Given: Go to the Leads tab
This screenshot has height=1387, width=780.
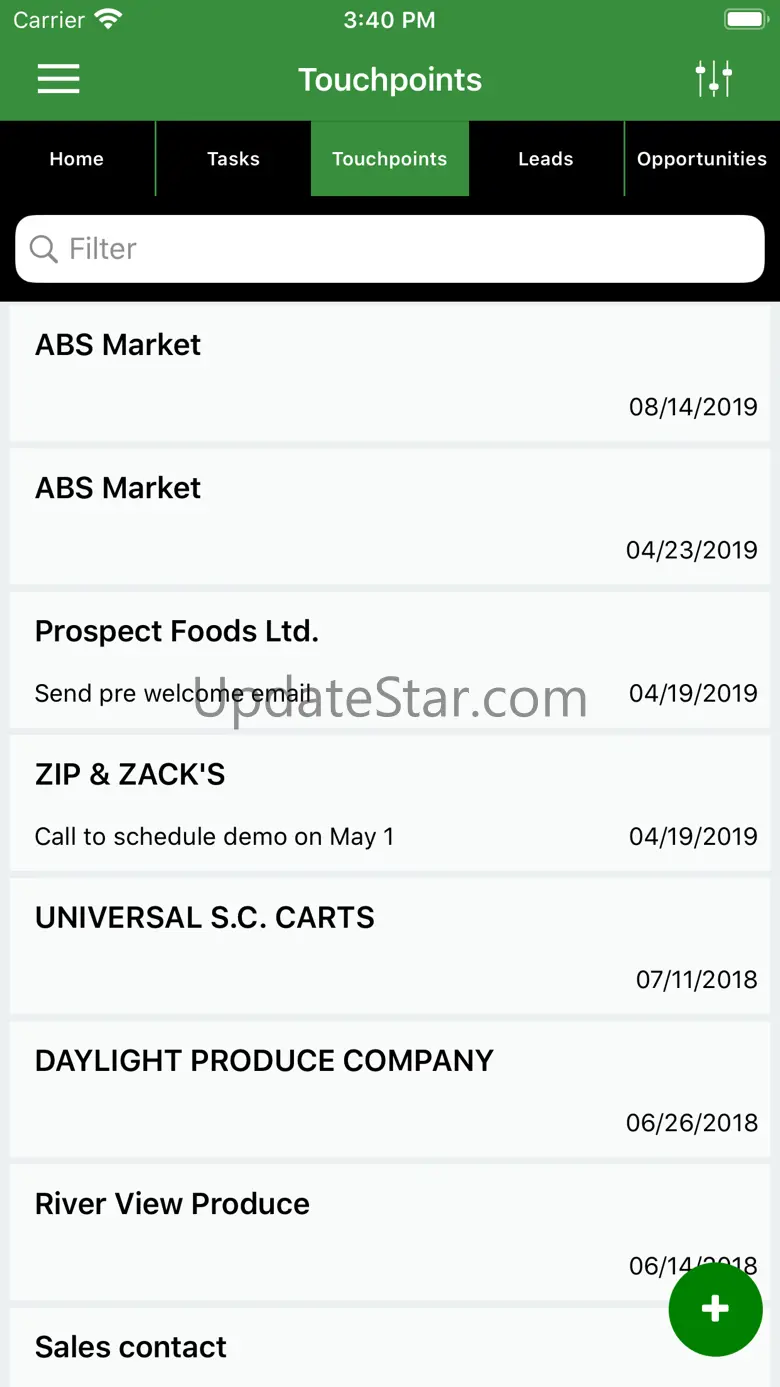Looking at the screenshot, I should pos(546,159).
